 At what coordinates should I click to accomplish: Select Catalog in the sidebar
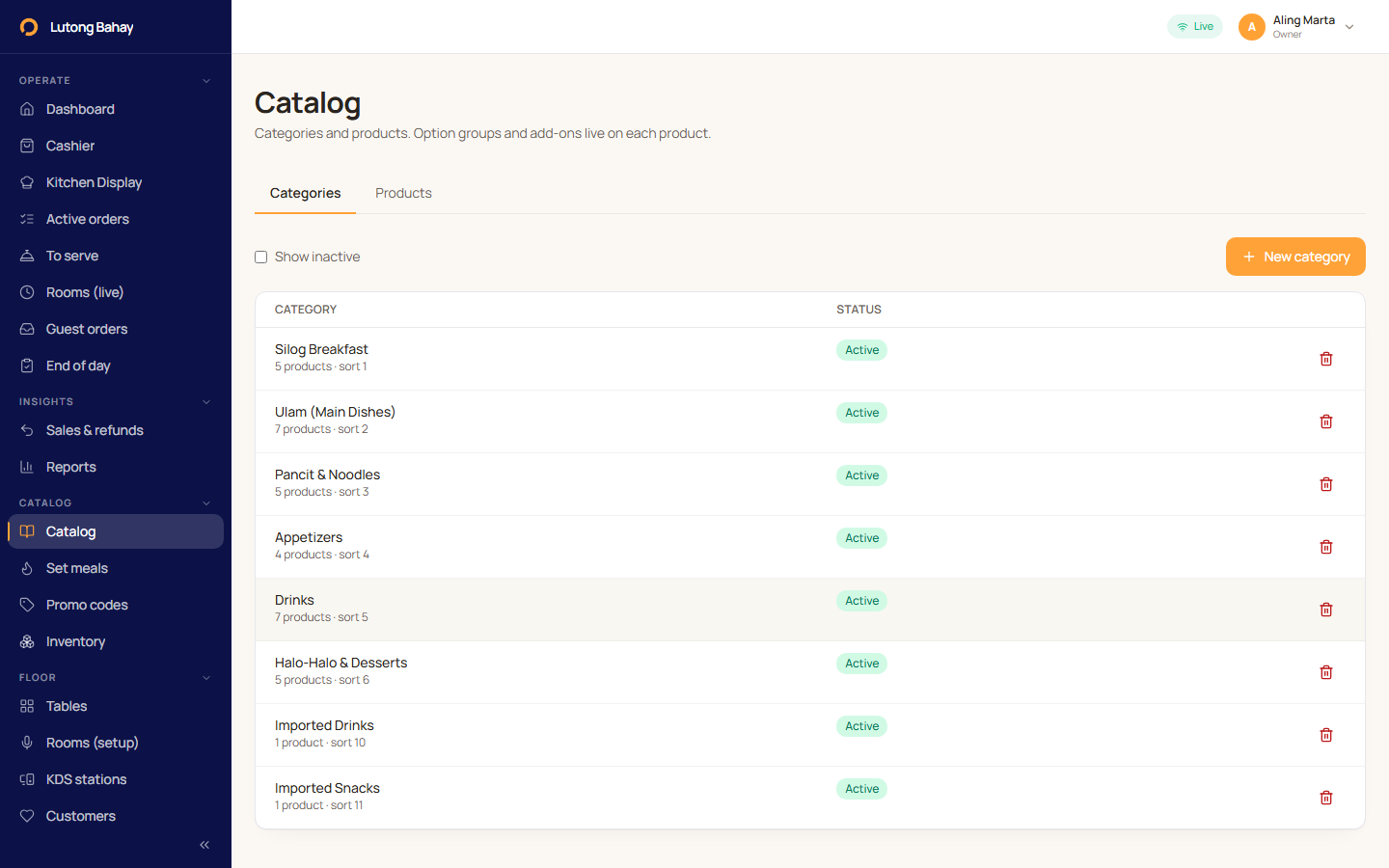pyautogui.click(x=116, y=531)
